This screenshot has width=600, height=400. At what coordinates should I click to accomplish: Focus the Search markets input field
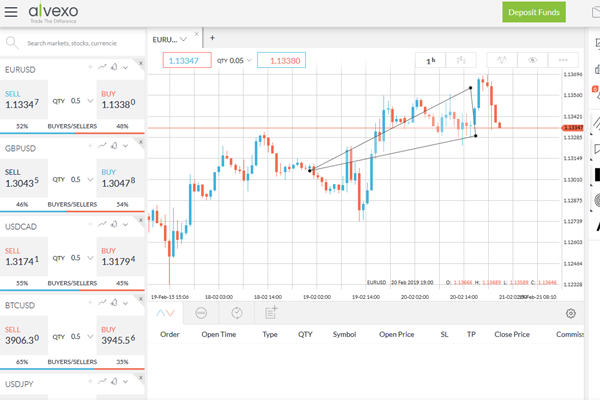coord(72,43)
